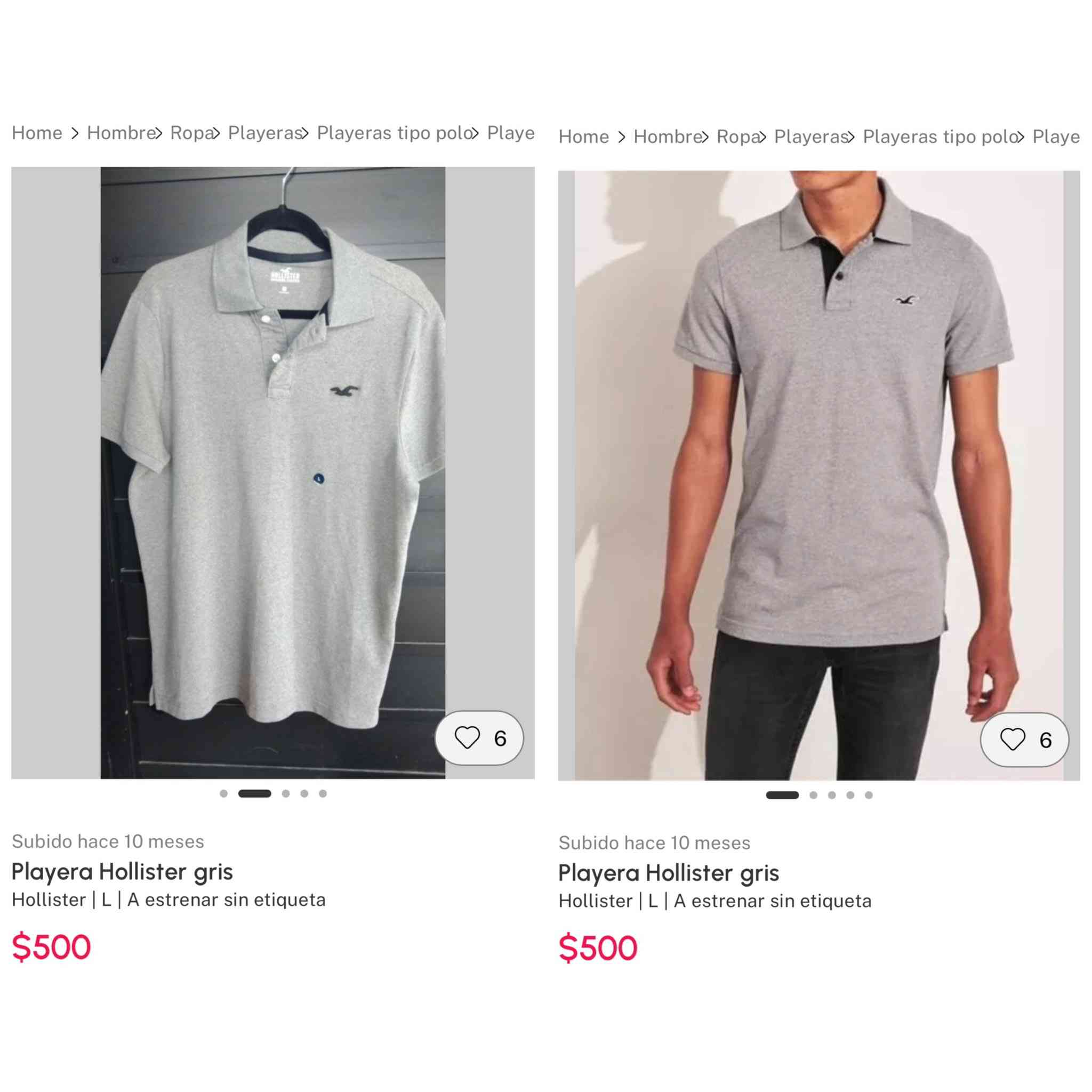Viewport: 1092px width, 1092px height.
Task: Select last carousel dot under hanger photo
Action: (x=323, y=793)
